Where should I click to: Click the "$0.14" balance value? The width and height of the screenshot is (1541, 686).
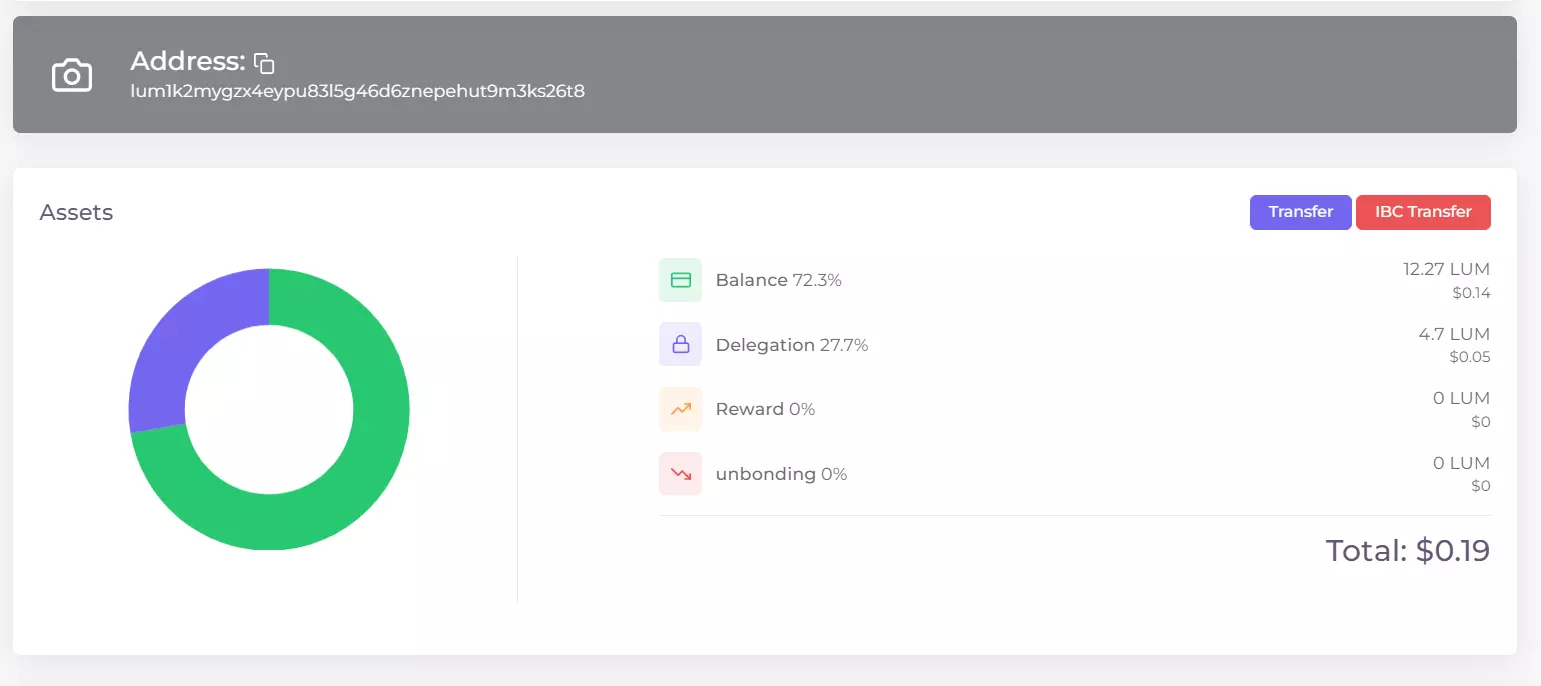point(1471,293)
